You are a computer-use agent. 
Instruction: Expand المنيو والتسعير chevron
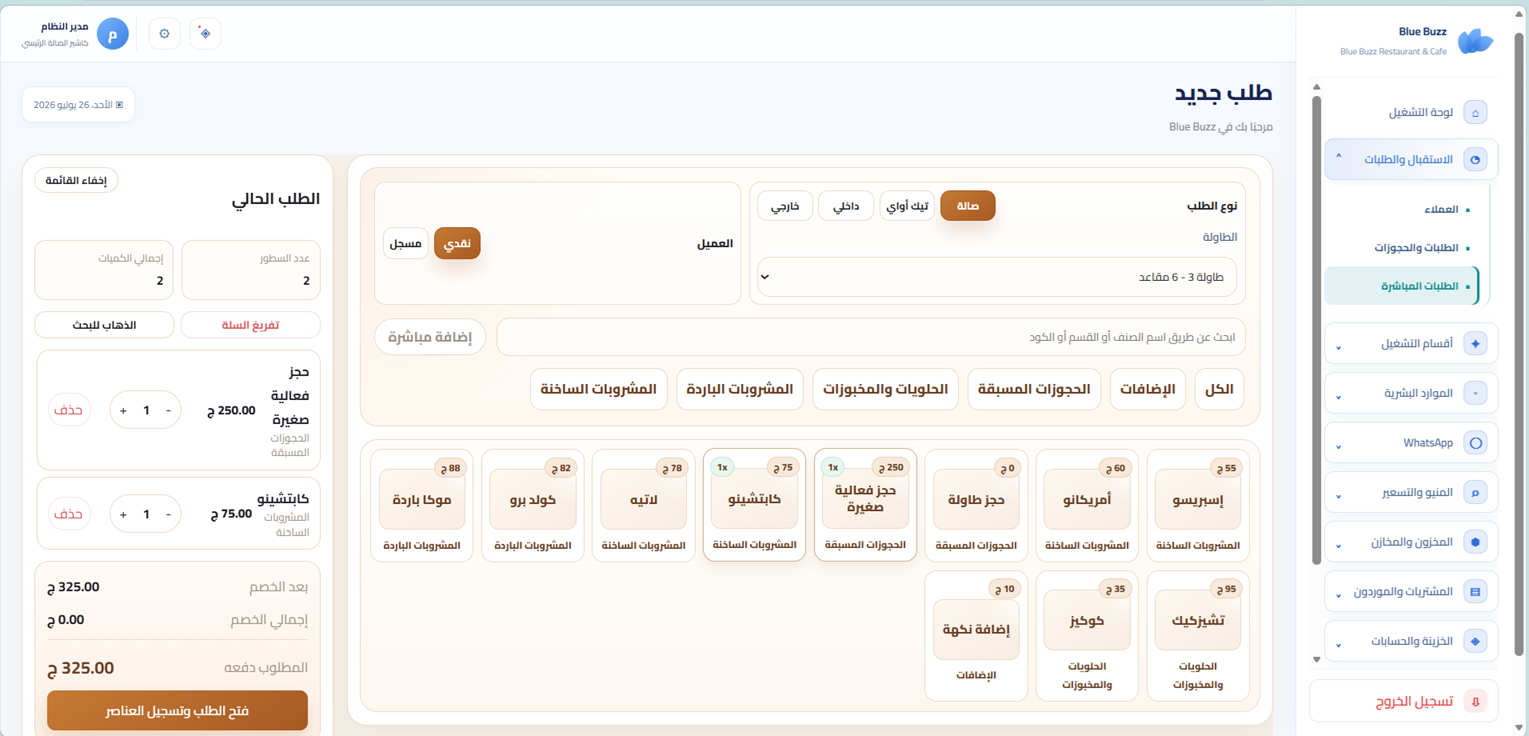pos(1339,496)
